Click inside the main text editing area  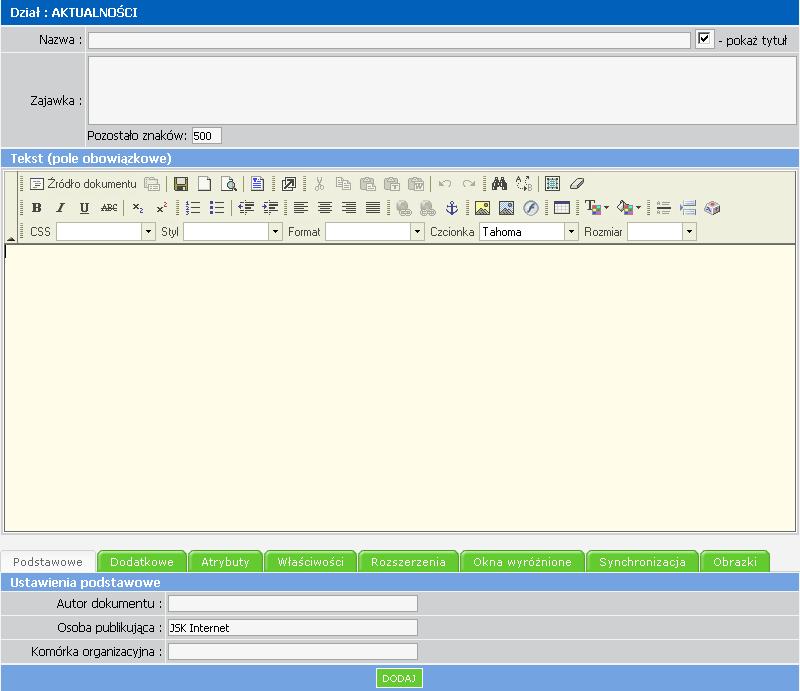pos(400,388)
